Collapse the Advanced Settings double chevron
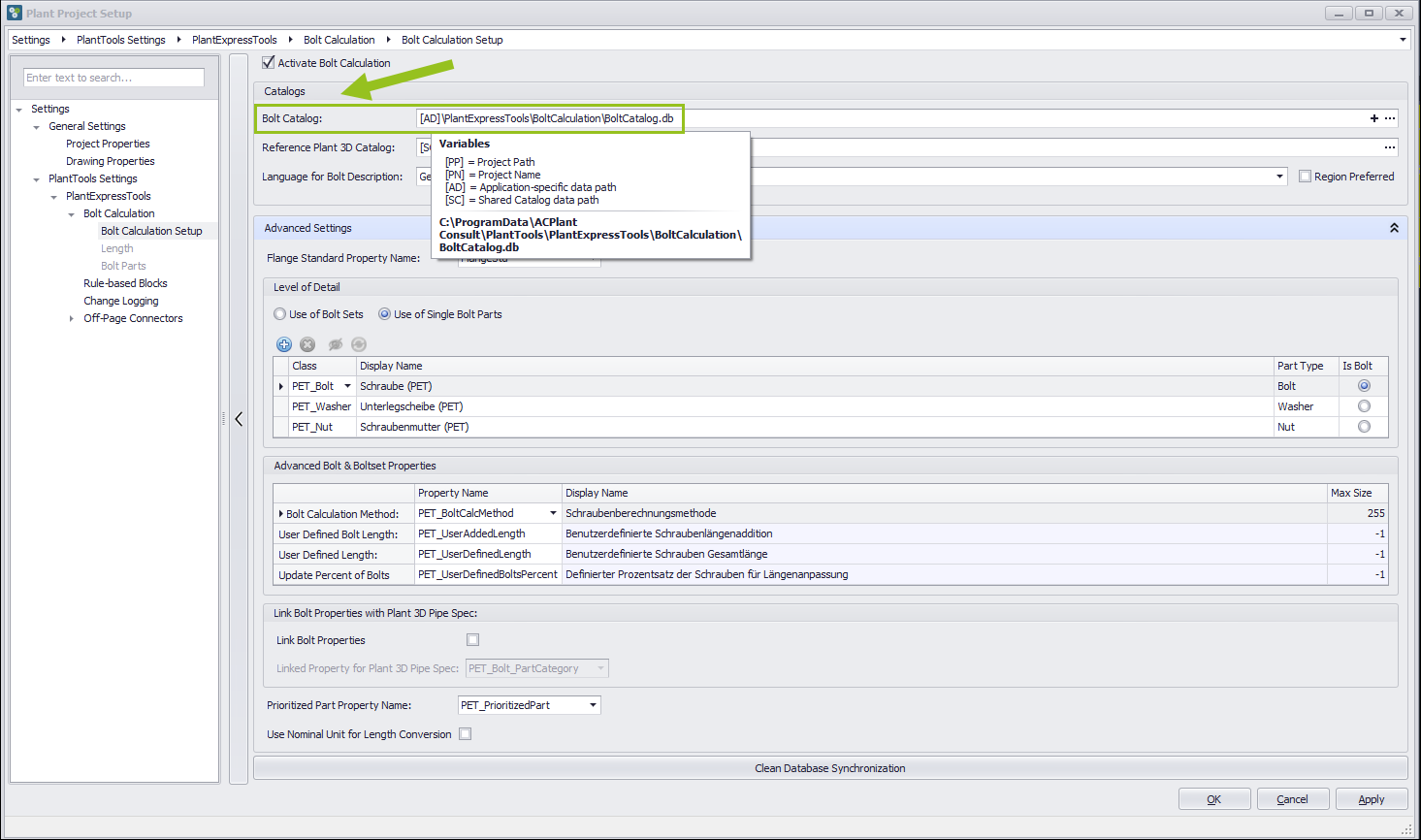The height and width of the screenshot is (840, 1421). click(x=1394, y=228)
